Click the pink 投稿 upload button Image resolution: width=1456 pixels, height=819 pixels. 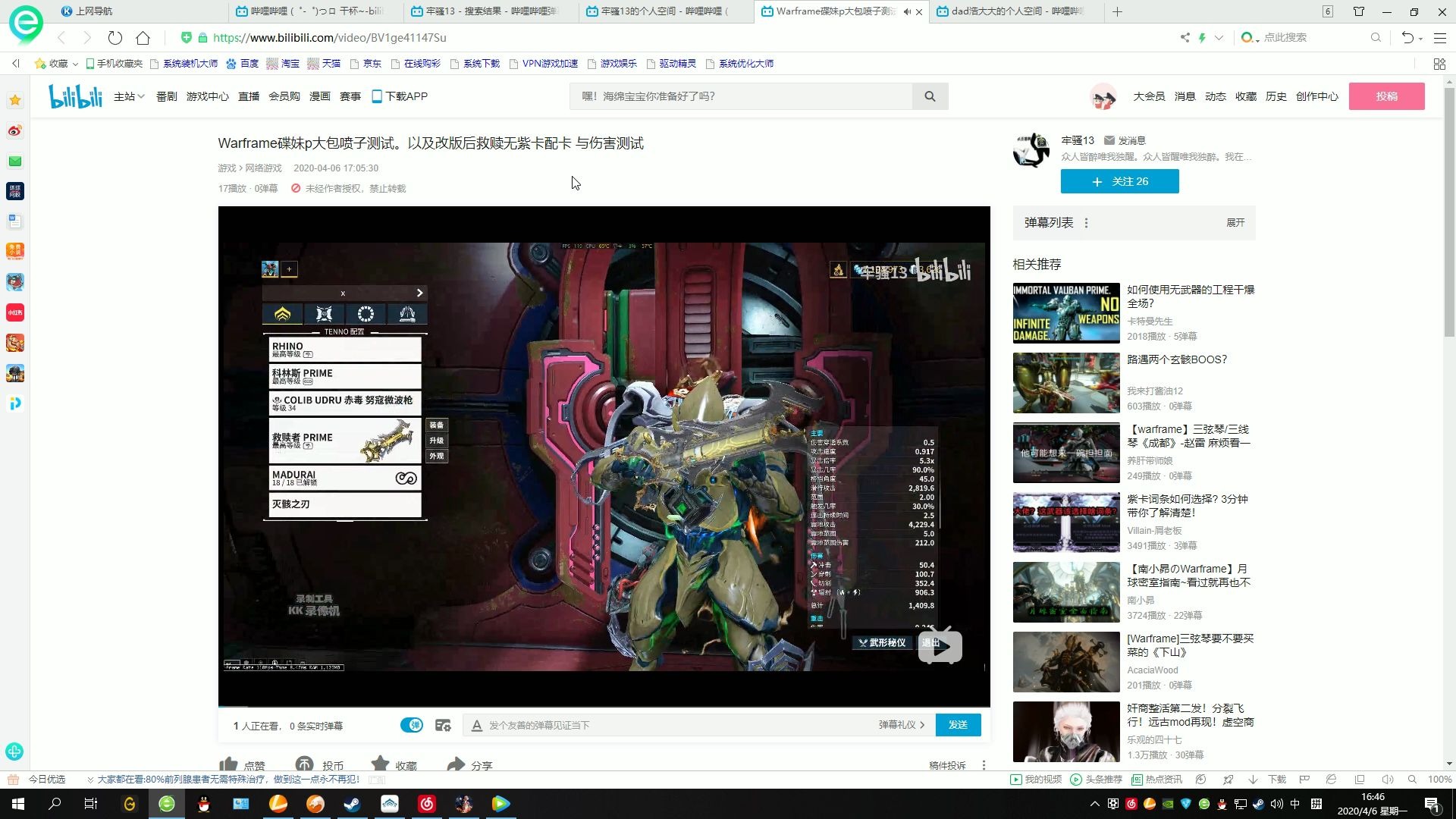1386,96
